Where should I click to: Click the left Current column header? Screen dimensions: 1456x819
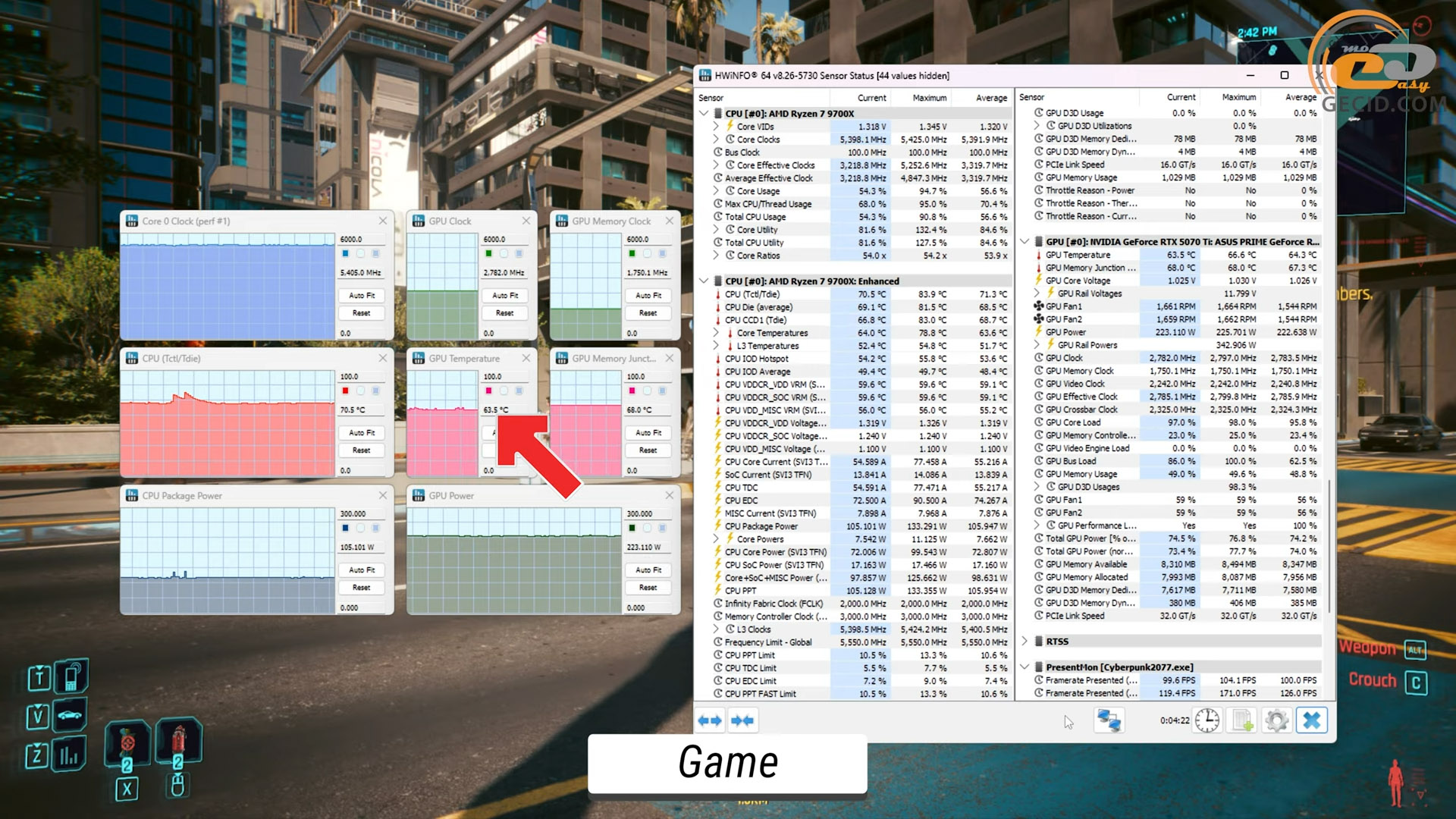(x=859, y=98)
